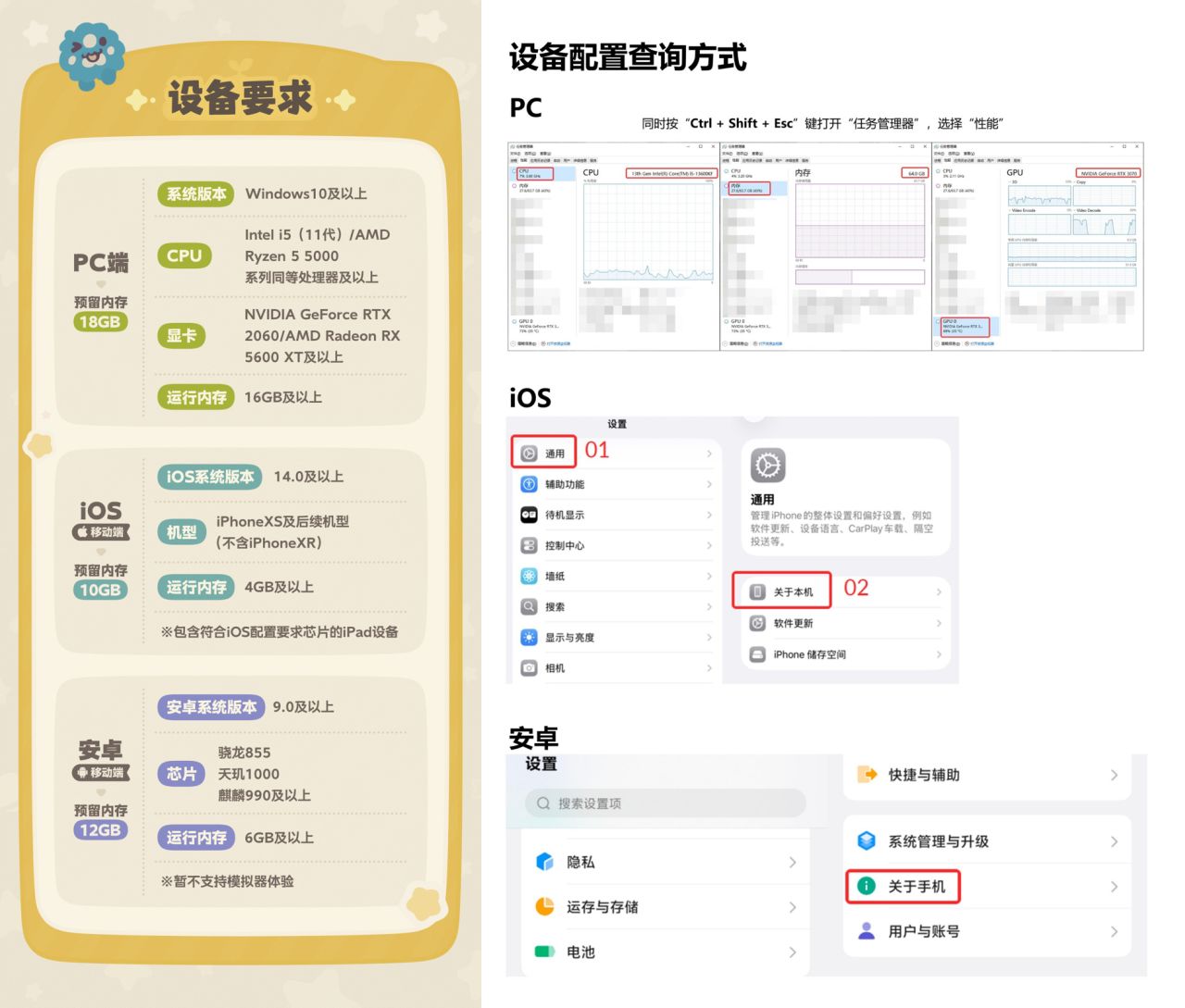Click the 隐私 shield icon in Android settings
Viewport: 1185px width, 1008px height.
tap(545, 862)
